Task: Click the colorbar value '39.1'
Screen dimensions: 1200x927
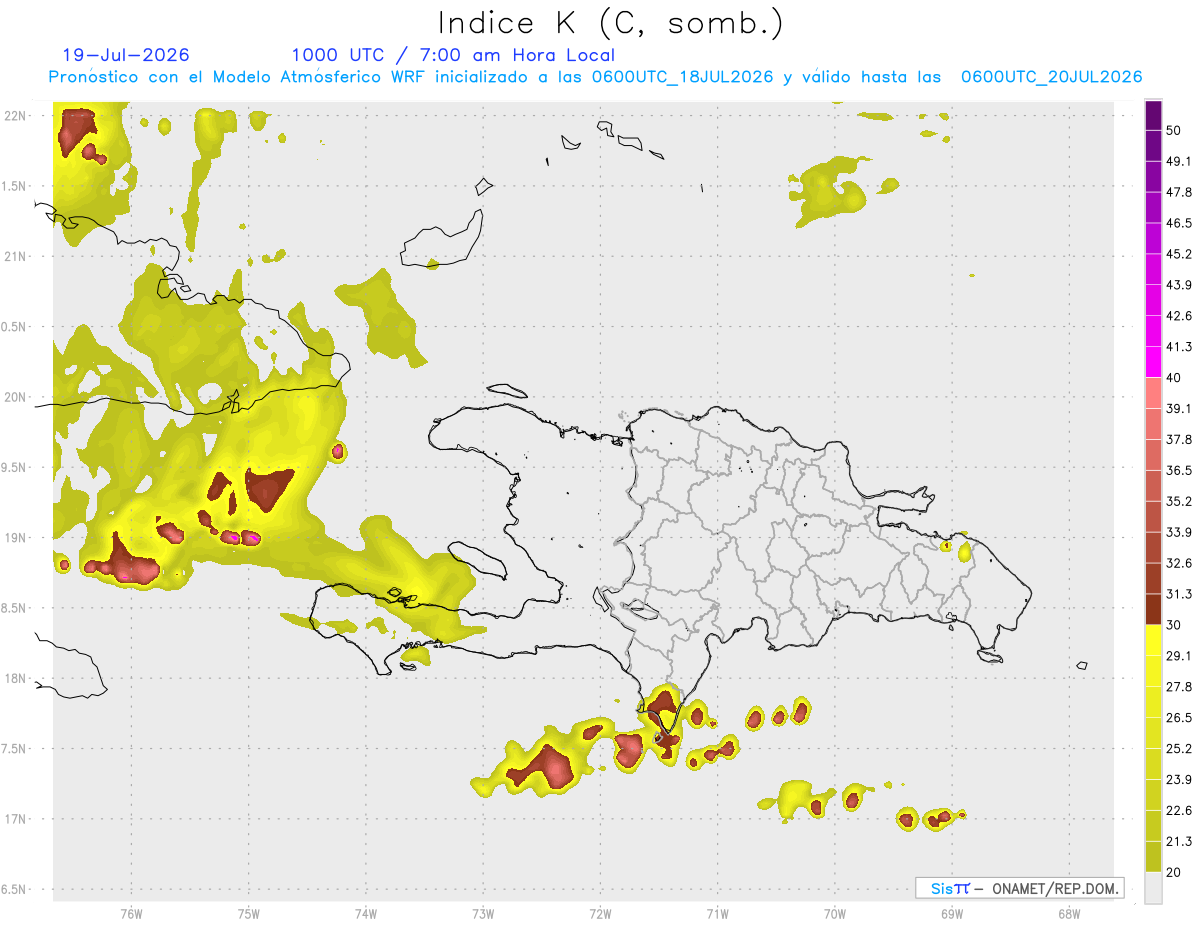Action: (x=1179, y=408)
